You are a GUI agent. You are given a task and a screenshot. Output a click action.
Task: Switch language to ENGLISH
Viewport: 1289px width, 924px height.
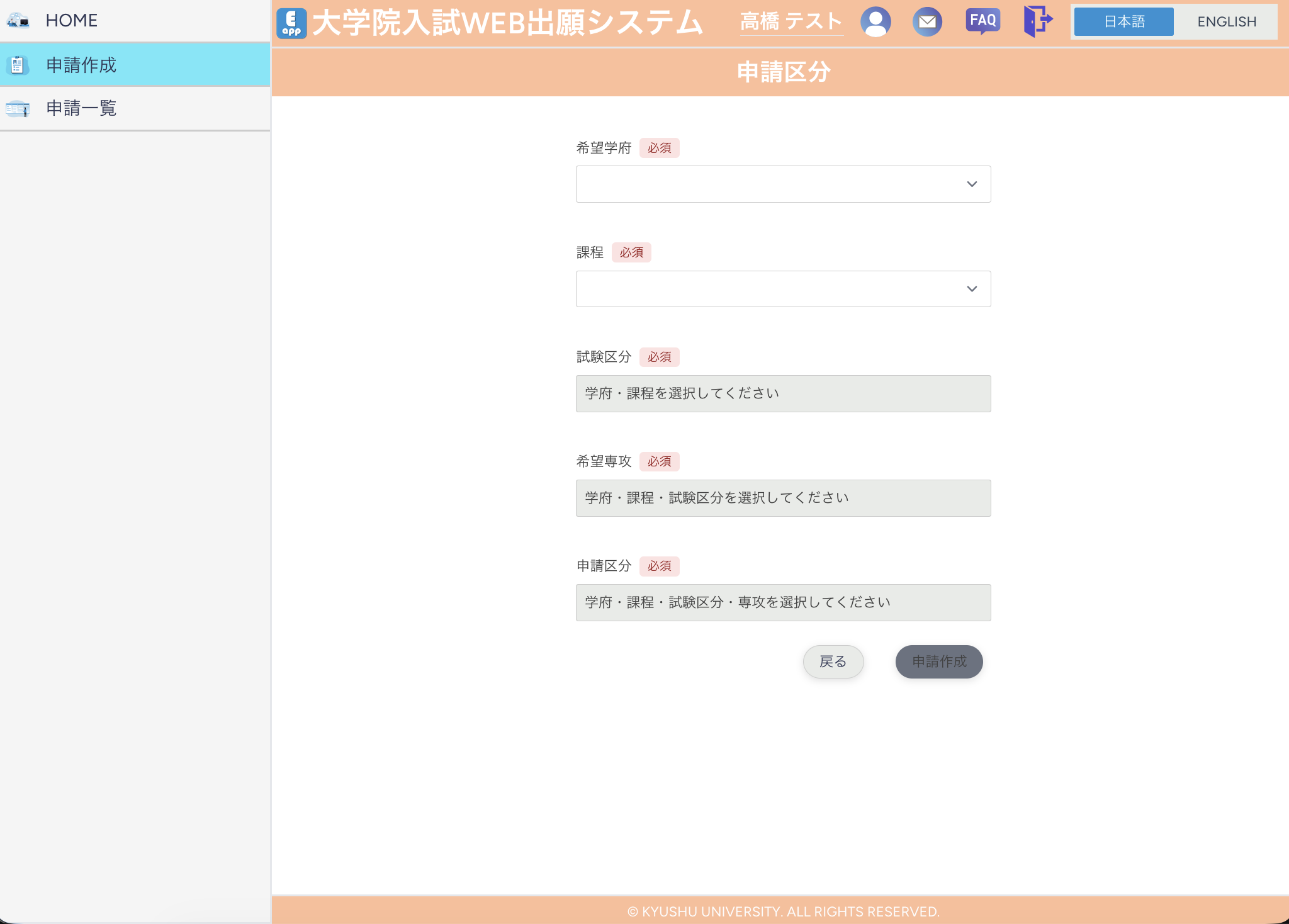point(1224,21)
